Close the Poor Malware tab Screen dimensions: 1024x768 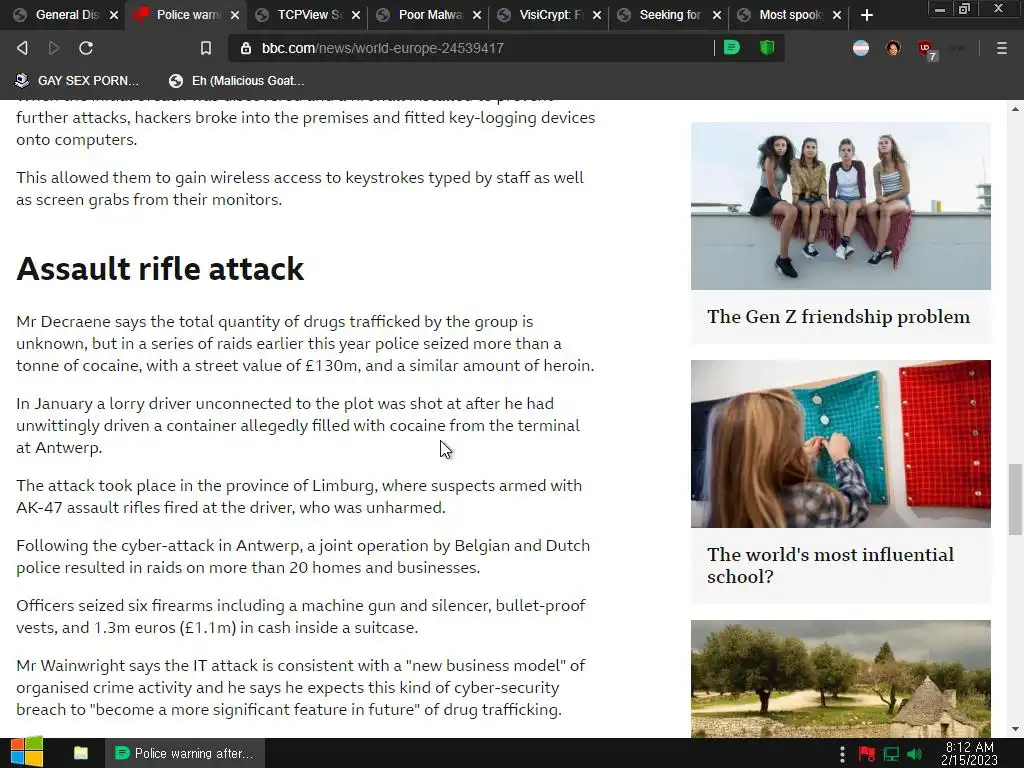tap(477, 15)
